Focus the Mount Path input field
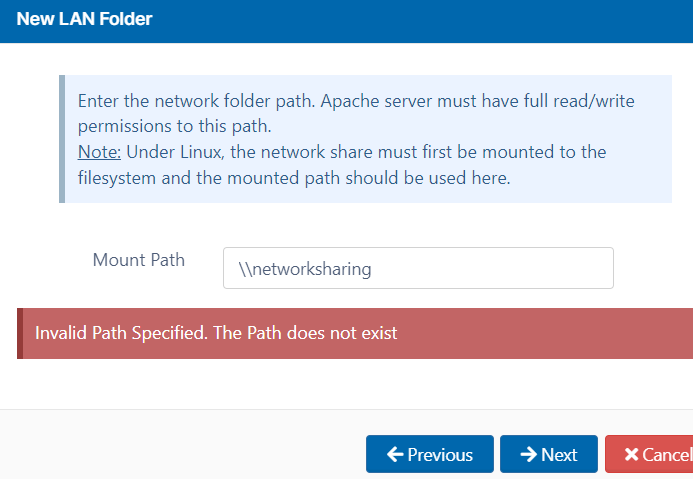Screen dimensions: 693x479 pos(418,268)
